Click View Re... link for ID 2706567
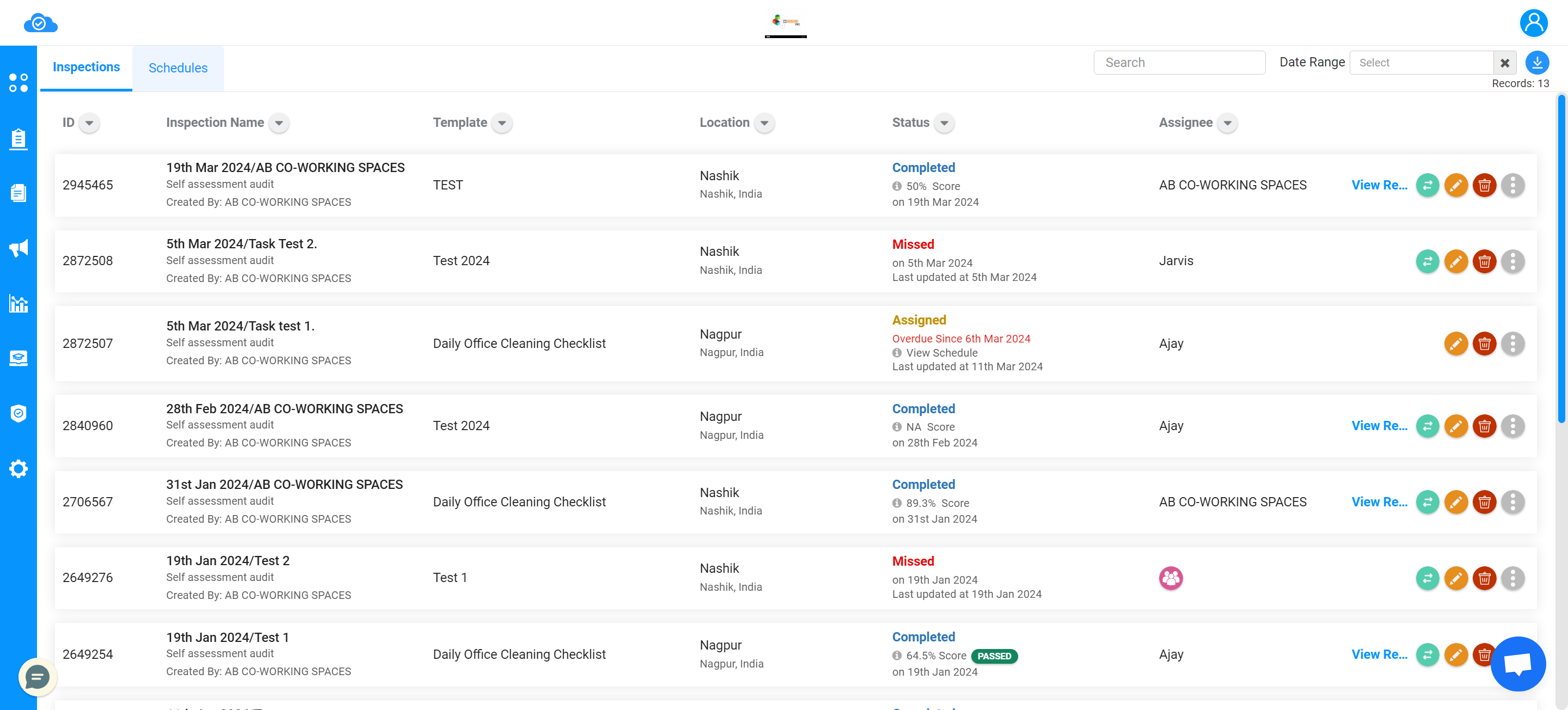 click(x=1380, y=501)
